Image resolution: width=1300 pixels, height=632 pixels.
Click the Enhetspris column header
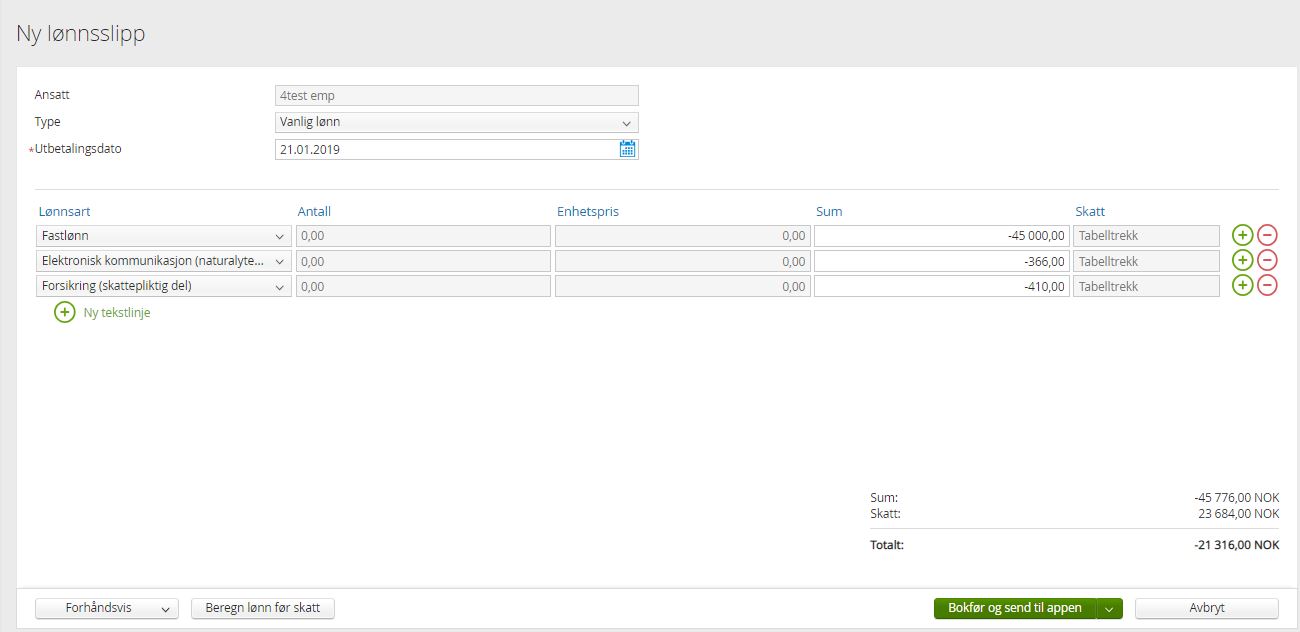588,212
